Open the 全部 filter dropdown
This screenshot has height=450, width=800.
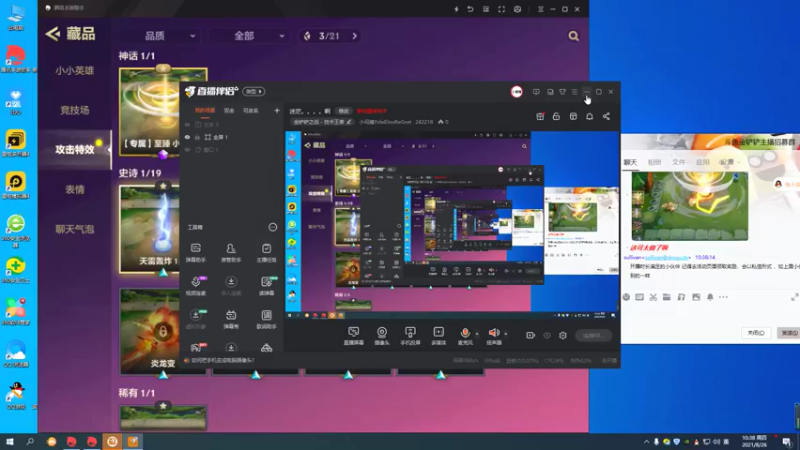tap(259, 36)
